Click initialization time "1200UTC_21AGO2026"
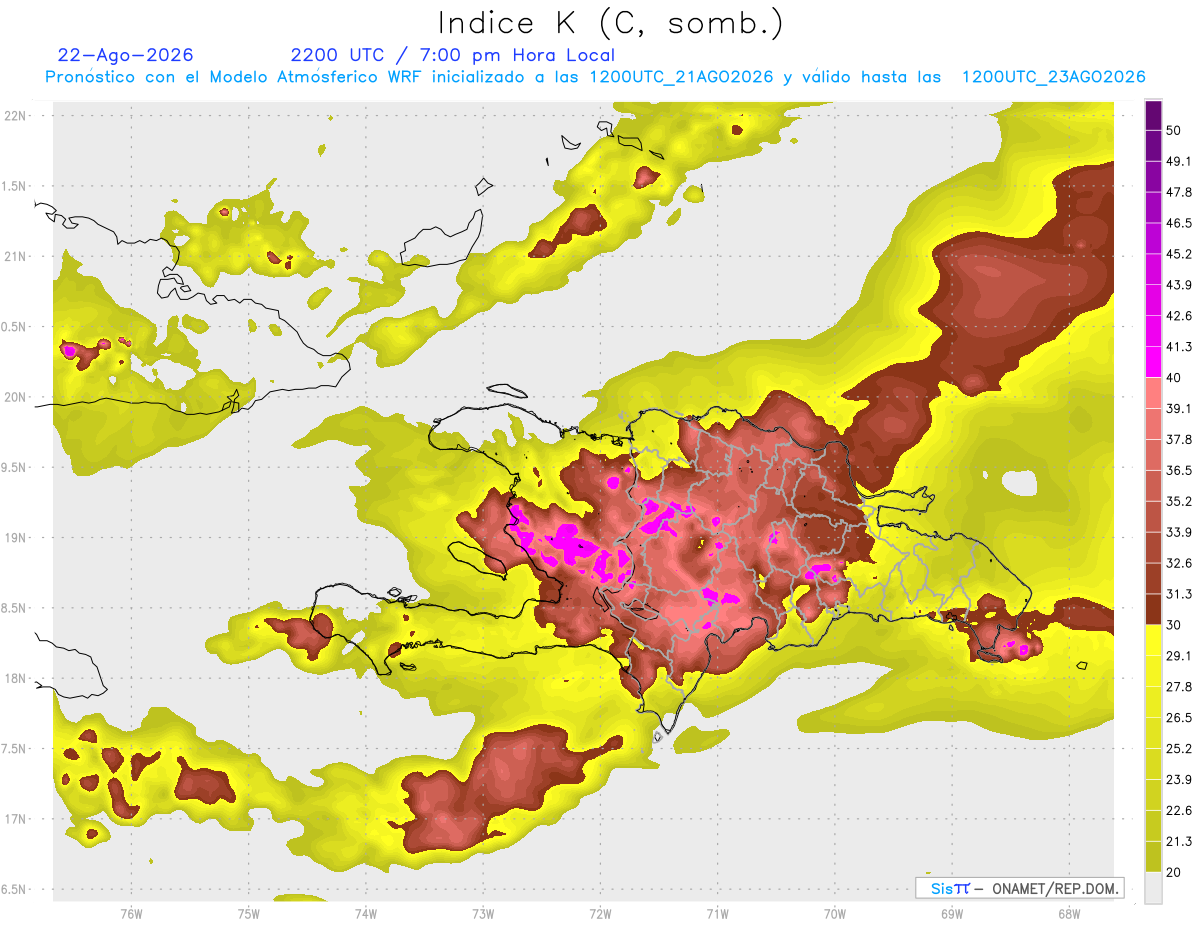1200x927 pixels. (x=680, y=77)
